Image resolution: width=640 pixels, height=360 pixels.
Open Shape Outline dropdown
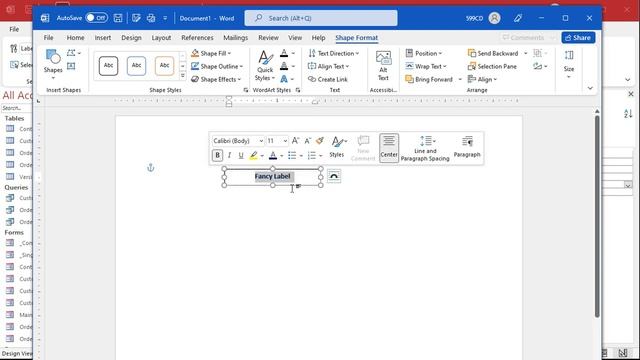[217, 66]
